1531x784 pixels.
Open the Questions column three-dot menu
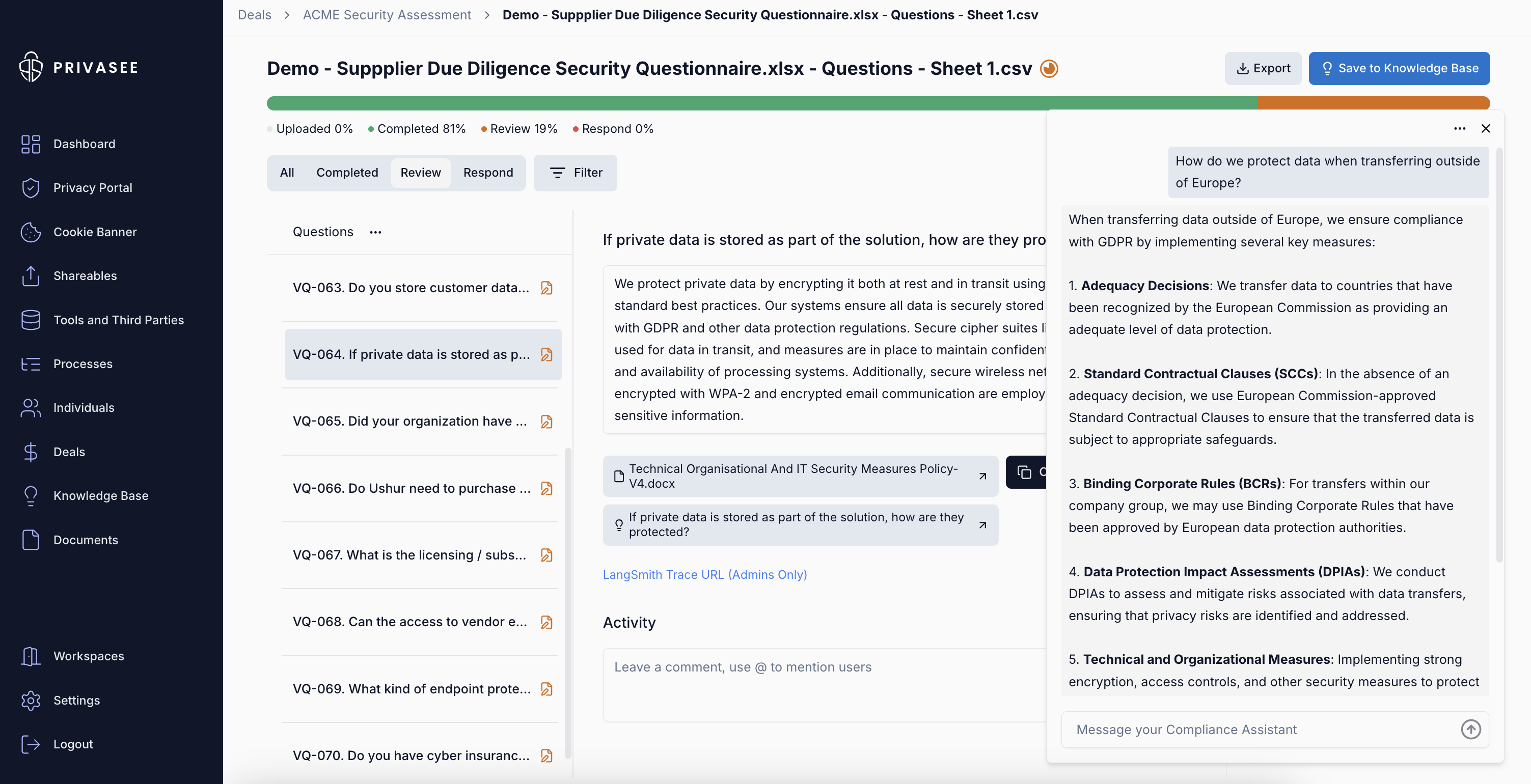[x=375, y=232]
